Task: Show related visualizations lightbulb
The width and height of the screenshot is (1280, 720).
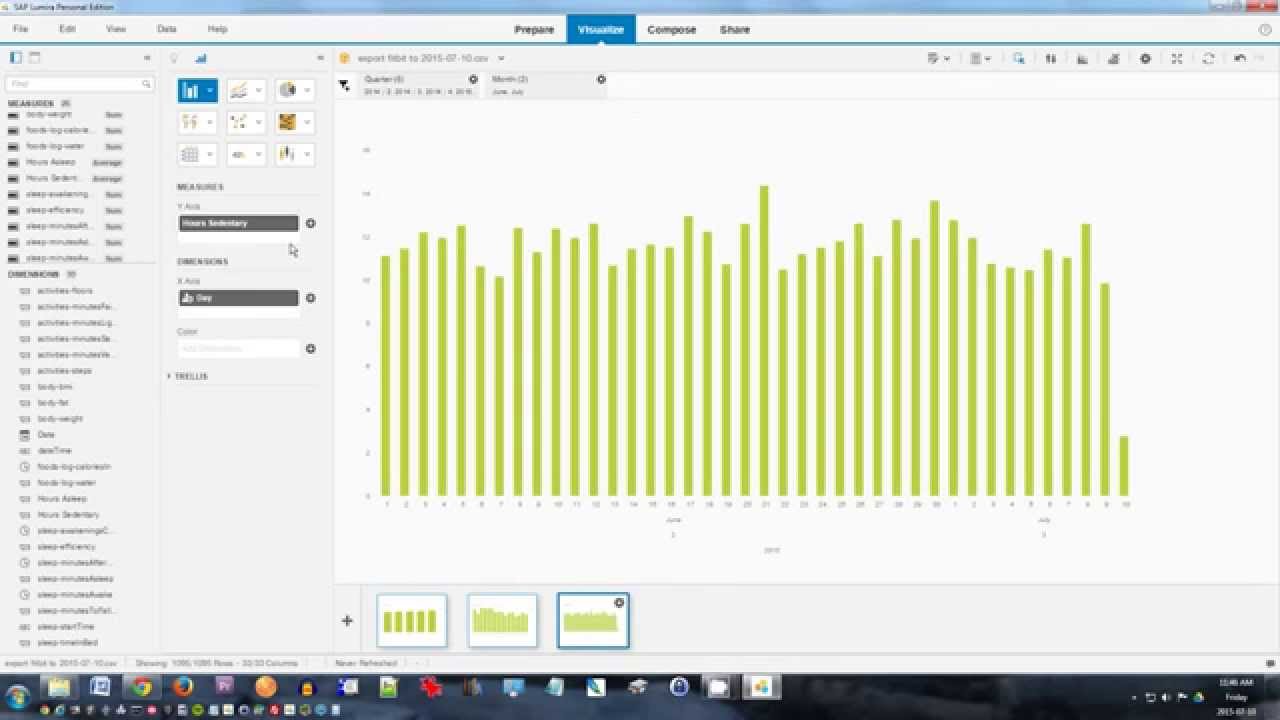Action: pyautogui.click(x=174, y=58)
